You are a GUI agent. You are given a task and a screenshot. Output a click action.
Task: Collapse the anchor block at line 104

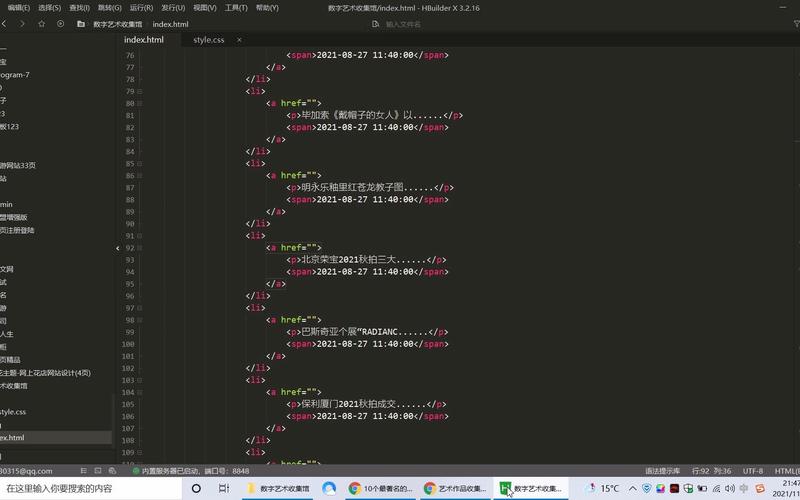tap(140, 392)
